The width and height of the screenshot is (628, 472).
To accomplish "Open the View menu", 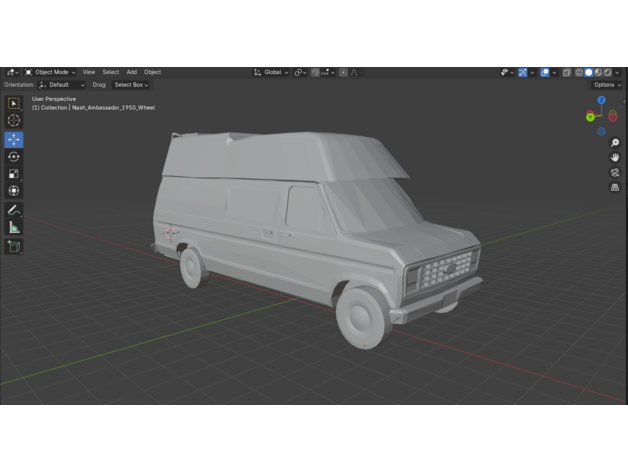I will 89,72.
